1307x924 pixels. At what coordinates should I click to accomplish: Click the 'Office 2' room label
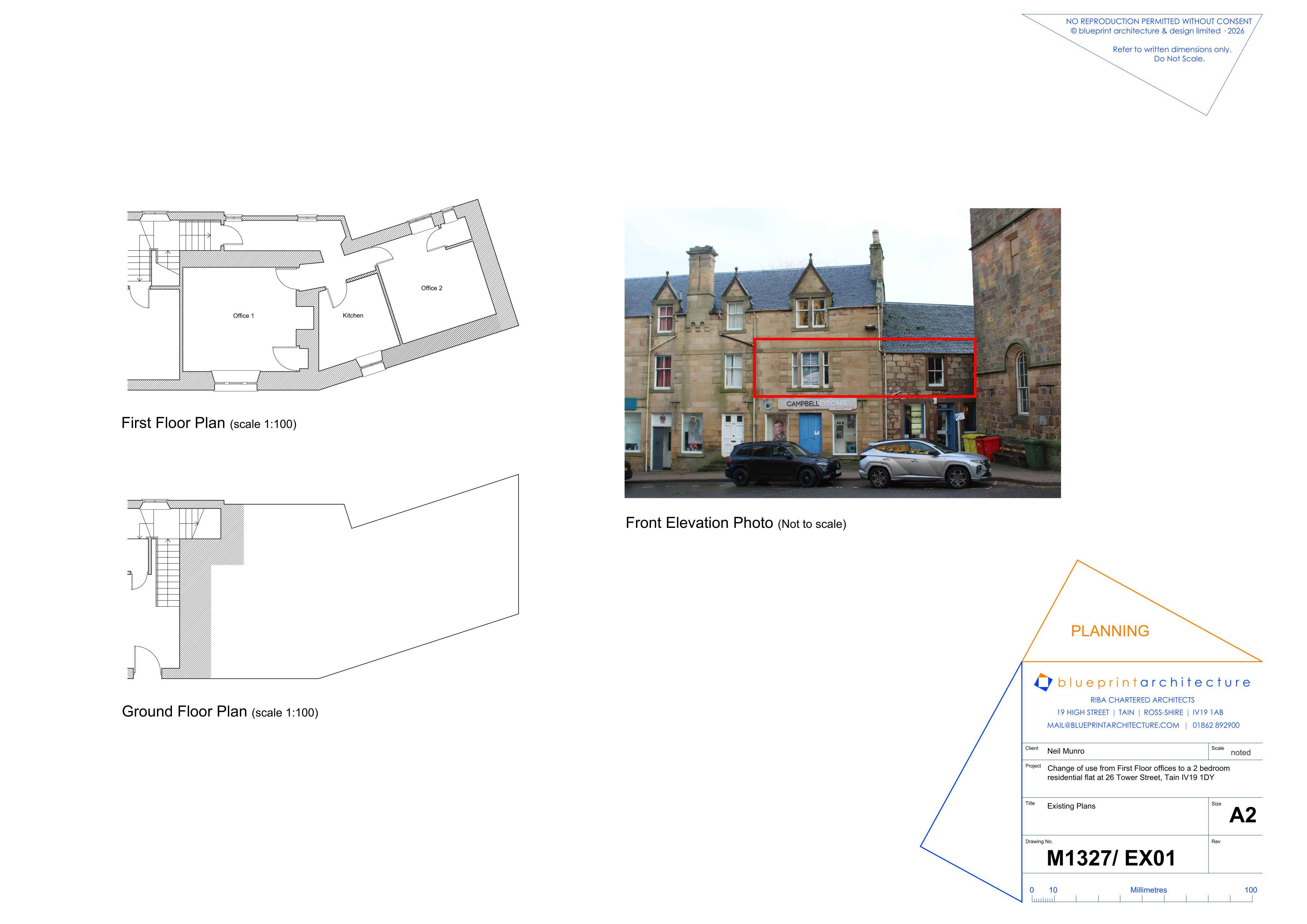[x=431, y=288]
